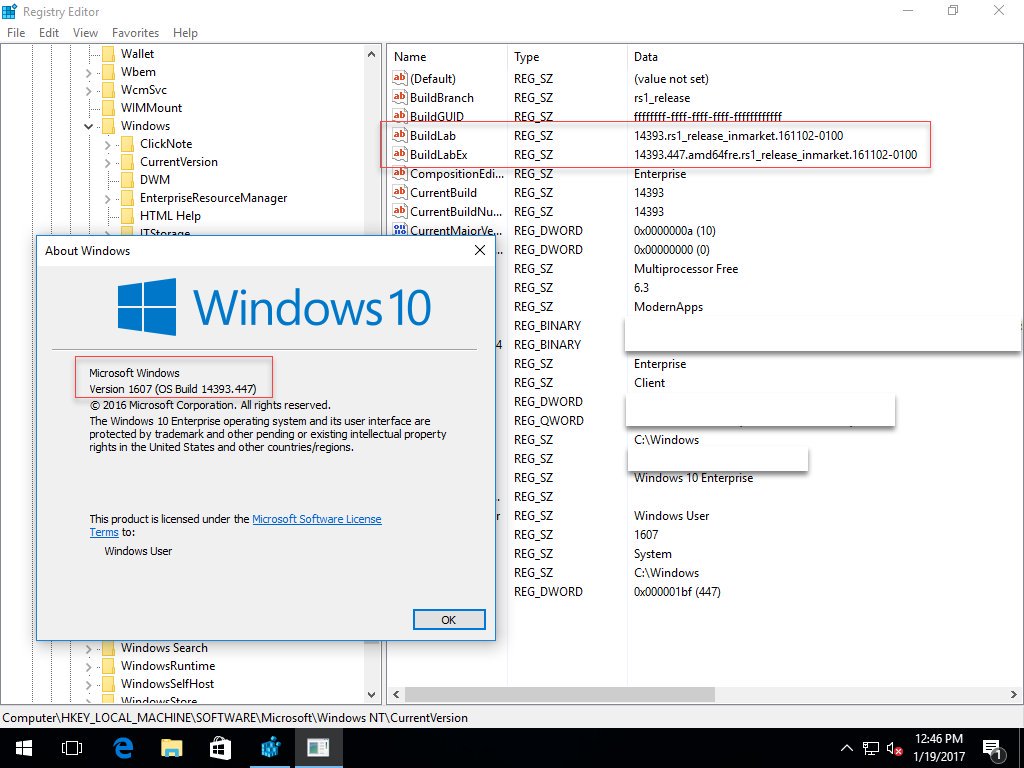Select the rs1_release data cell
This screenshot has width=1024, height=768.
click(662, 97)
